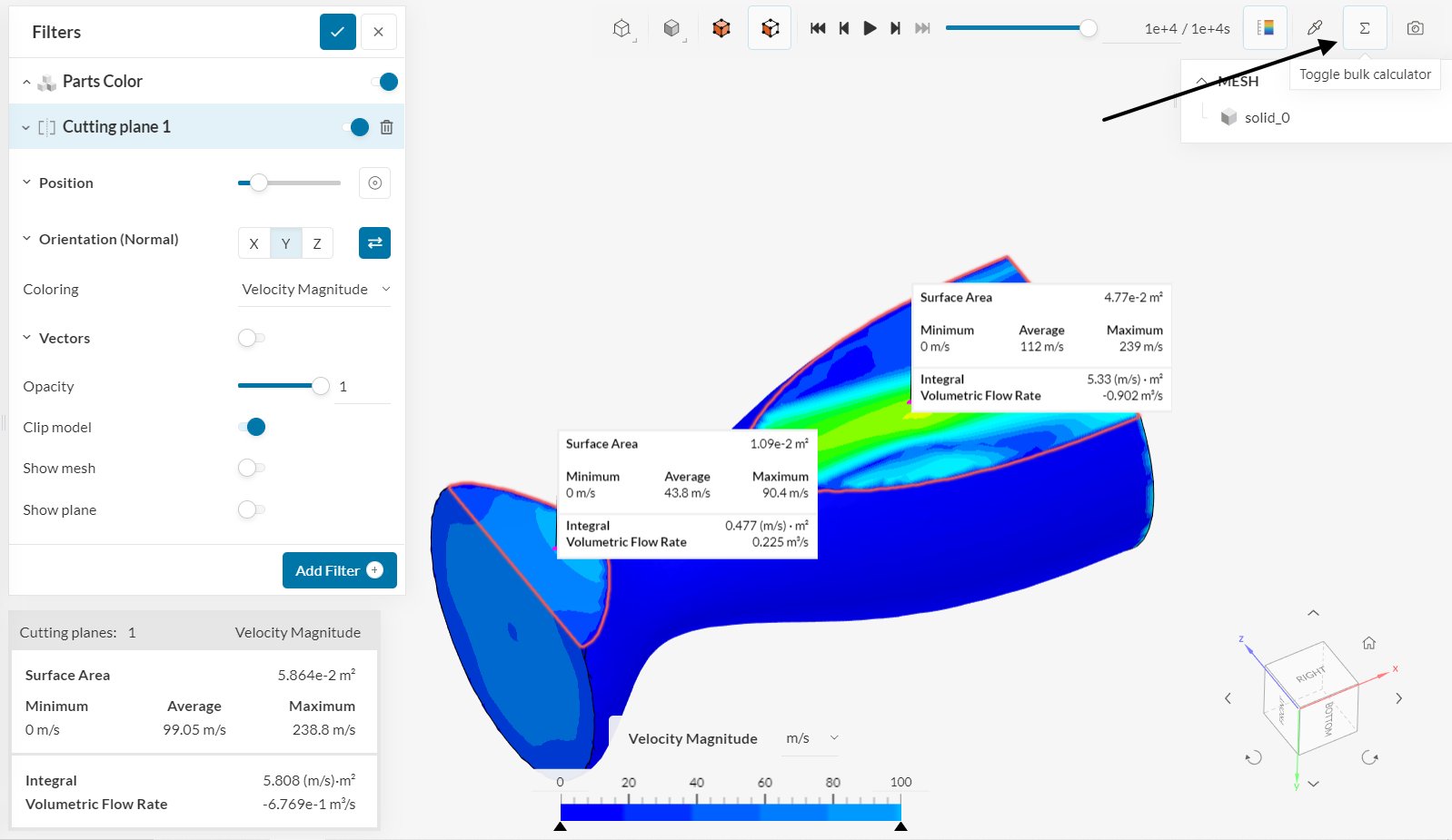The width and height of the screenshot is (1452, 840).
Task: Step to the next time step
Action: pyautogui.click(x=895, y=28)
